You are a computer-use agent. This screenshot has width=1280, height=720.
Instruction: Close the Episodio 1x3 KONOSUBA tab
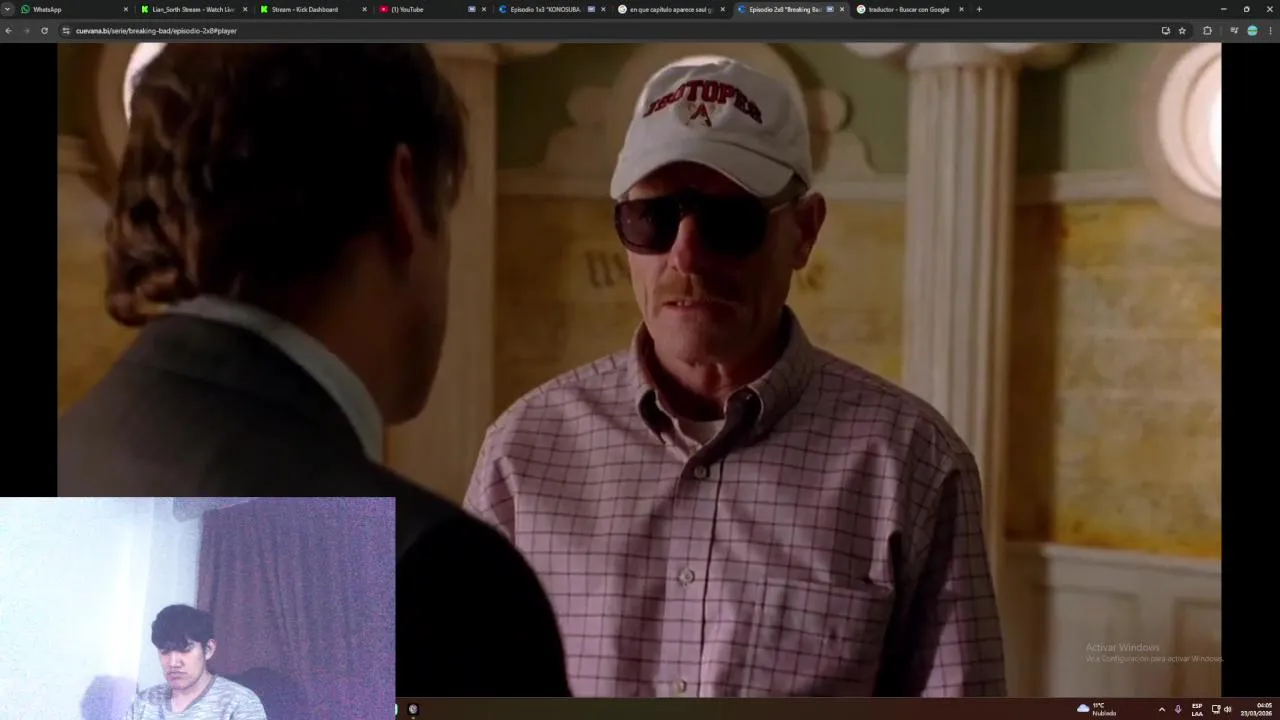coord(603,9)
